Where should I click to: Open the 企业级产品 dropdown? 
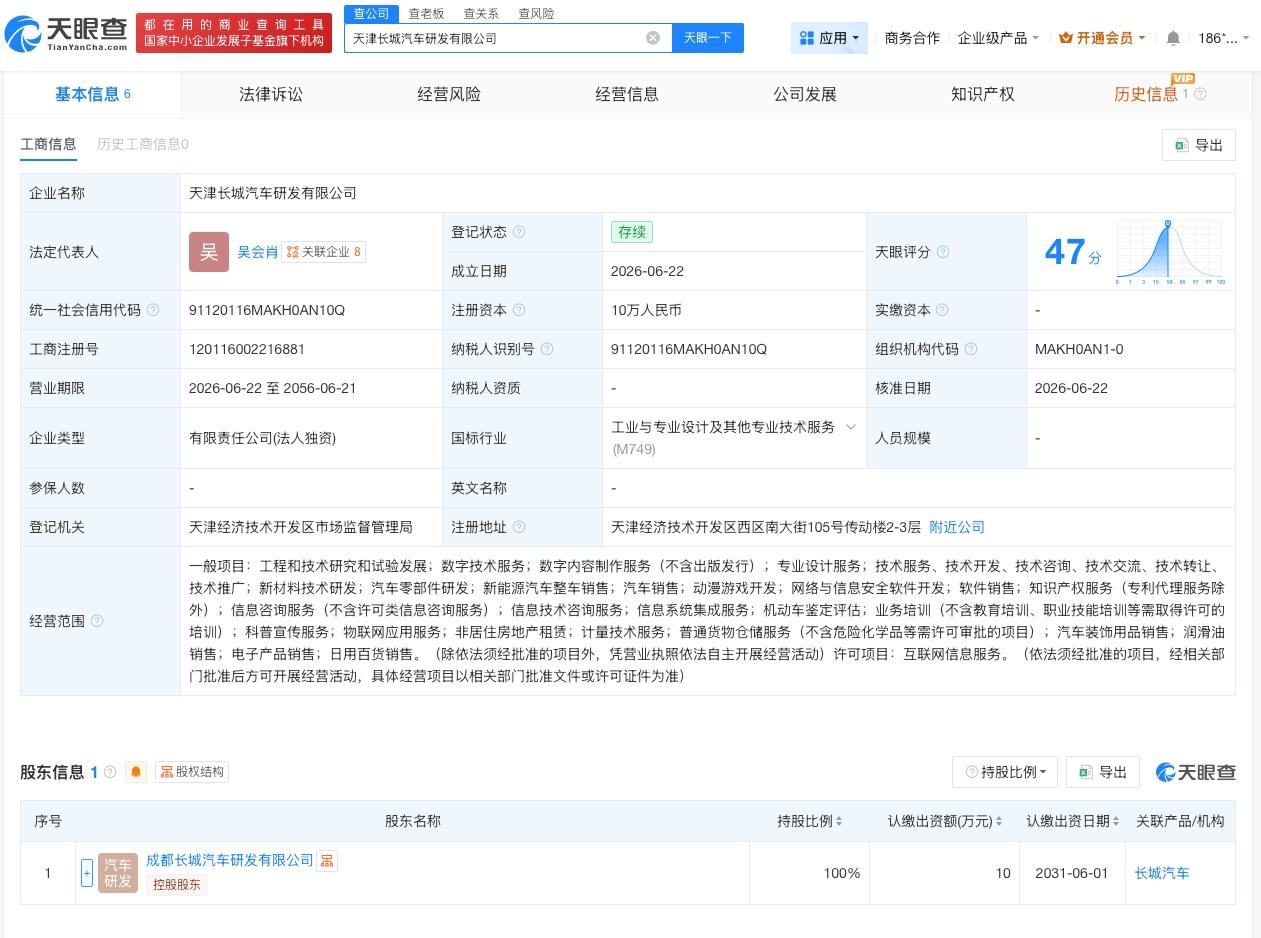coord(998,38)
